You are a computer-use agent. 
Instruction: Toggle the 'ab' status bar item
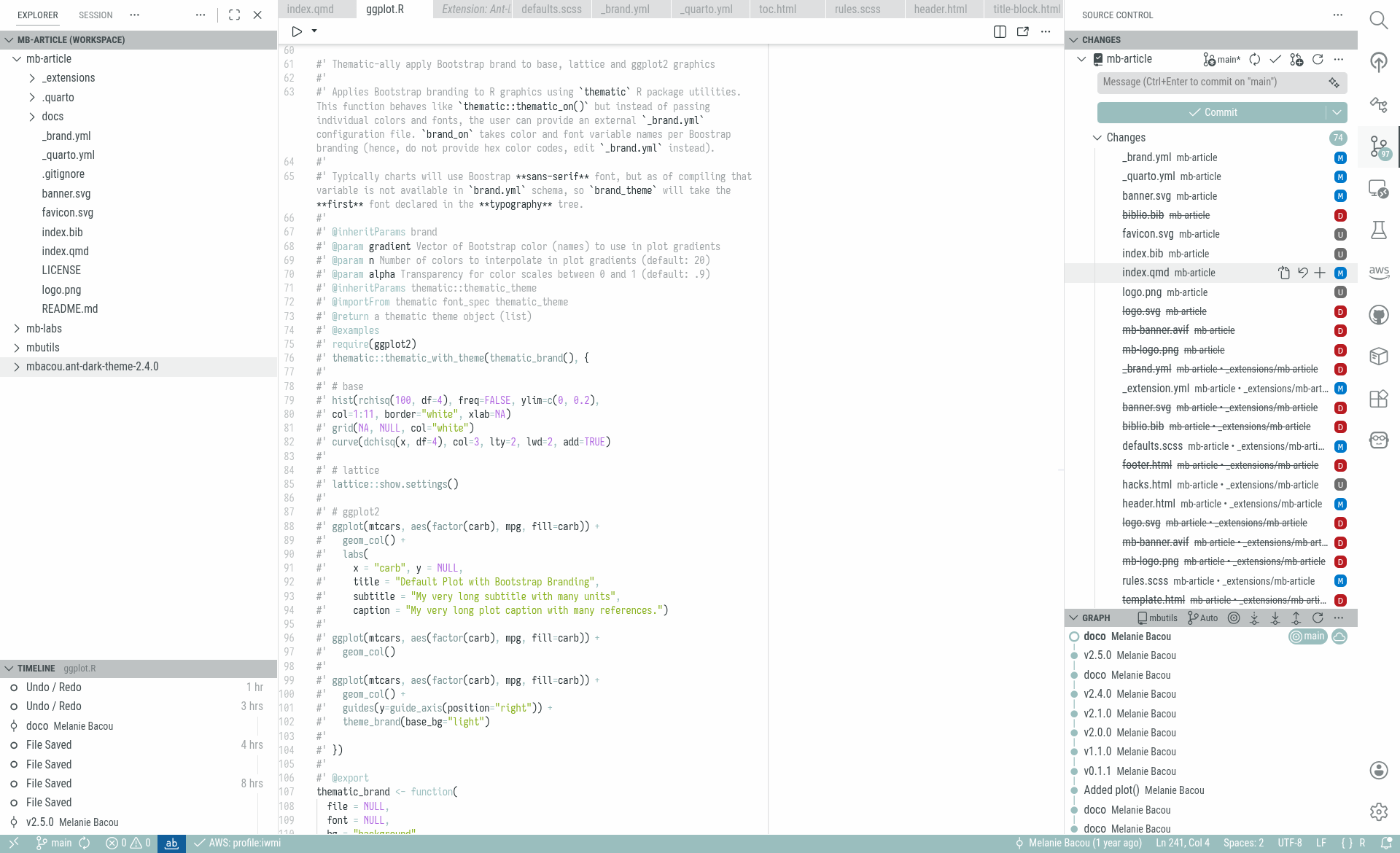click(171, 844)
